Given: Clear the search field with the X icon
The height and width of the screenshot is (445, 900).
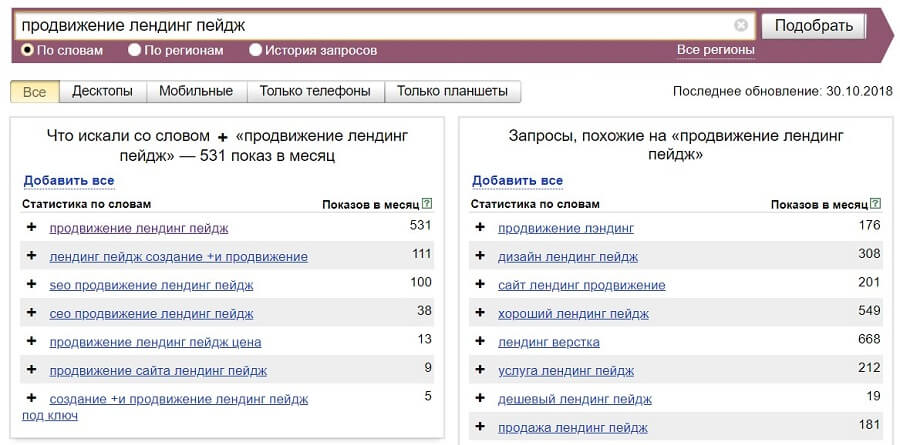Looking at the screenshot, I should (741, 25).
